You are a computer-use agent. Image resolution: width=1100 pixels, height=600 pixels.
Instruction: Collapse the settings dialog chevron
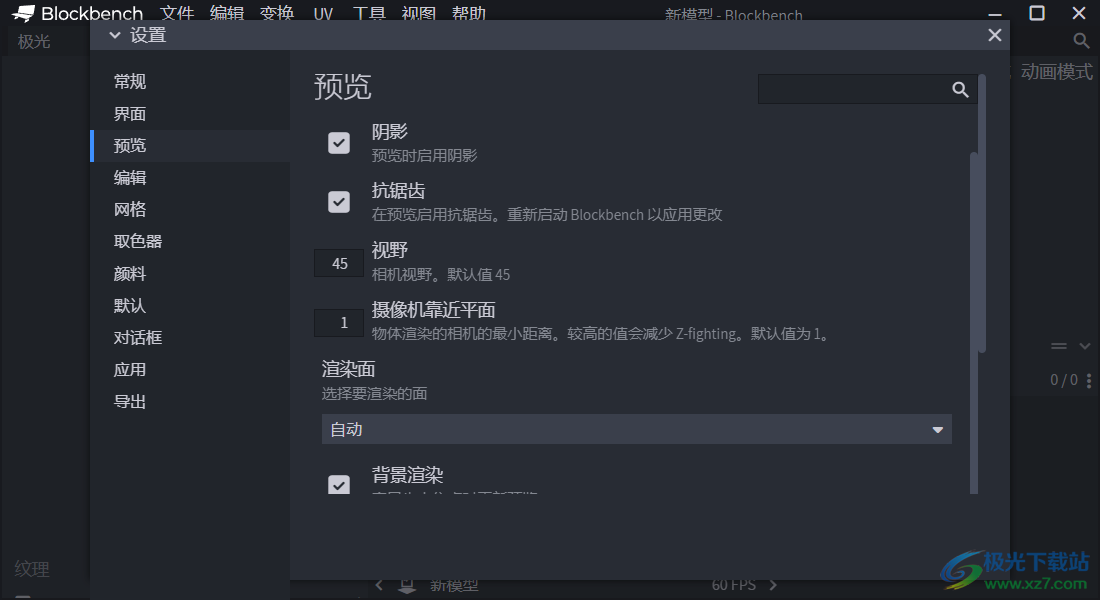115,35
